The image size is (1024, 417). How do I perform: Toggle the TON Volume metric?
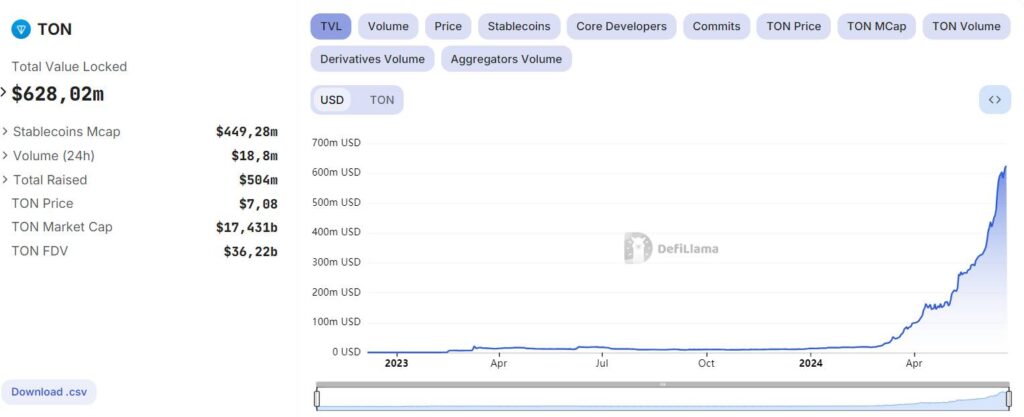point(966,27)
